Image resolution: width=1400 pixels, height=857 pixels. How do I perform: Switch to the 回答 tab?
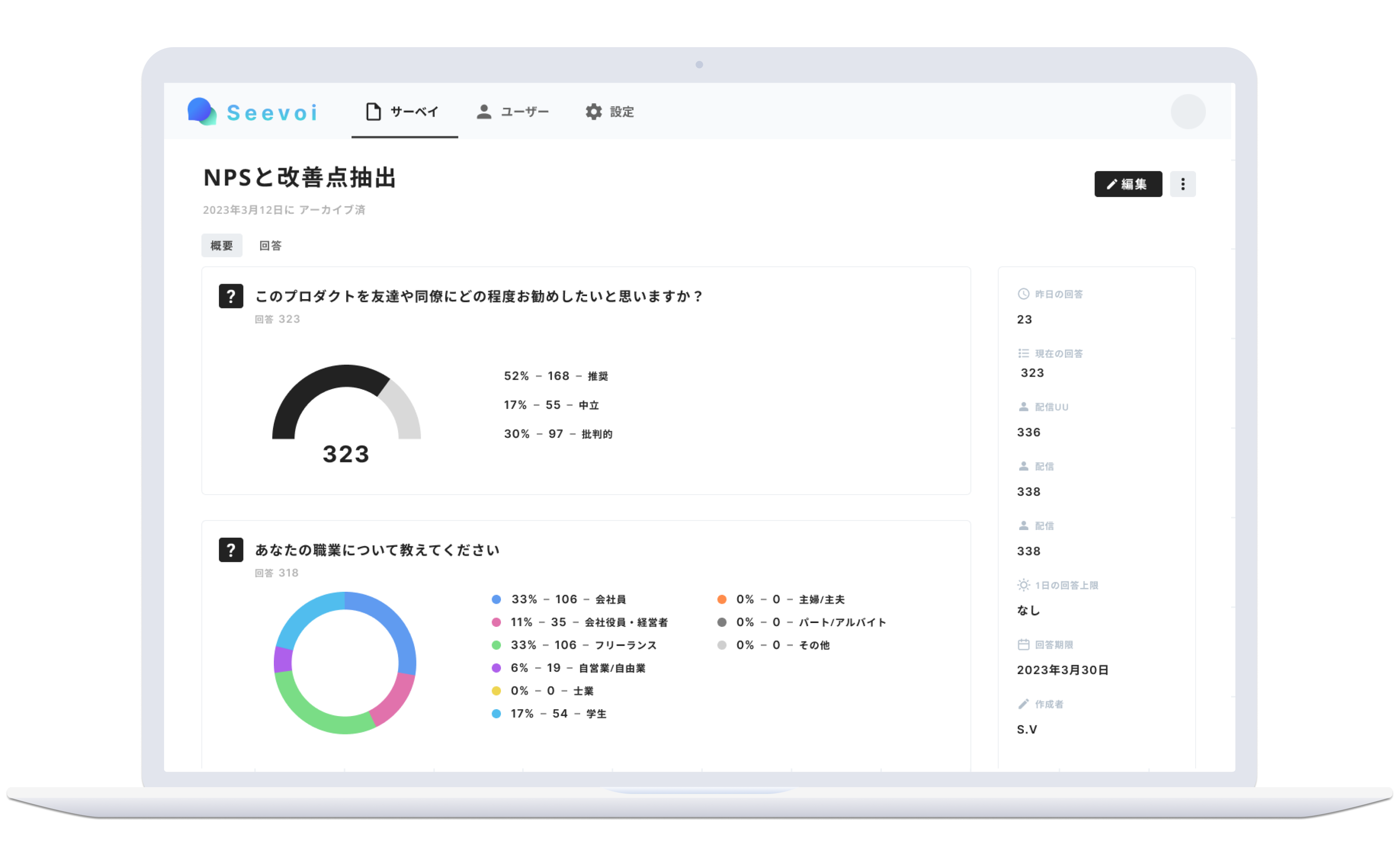point(270,246)
